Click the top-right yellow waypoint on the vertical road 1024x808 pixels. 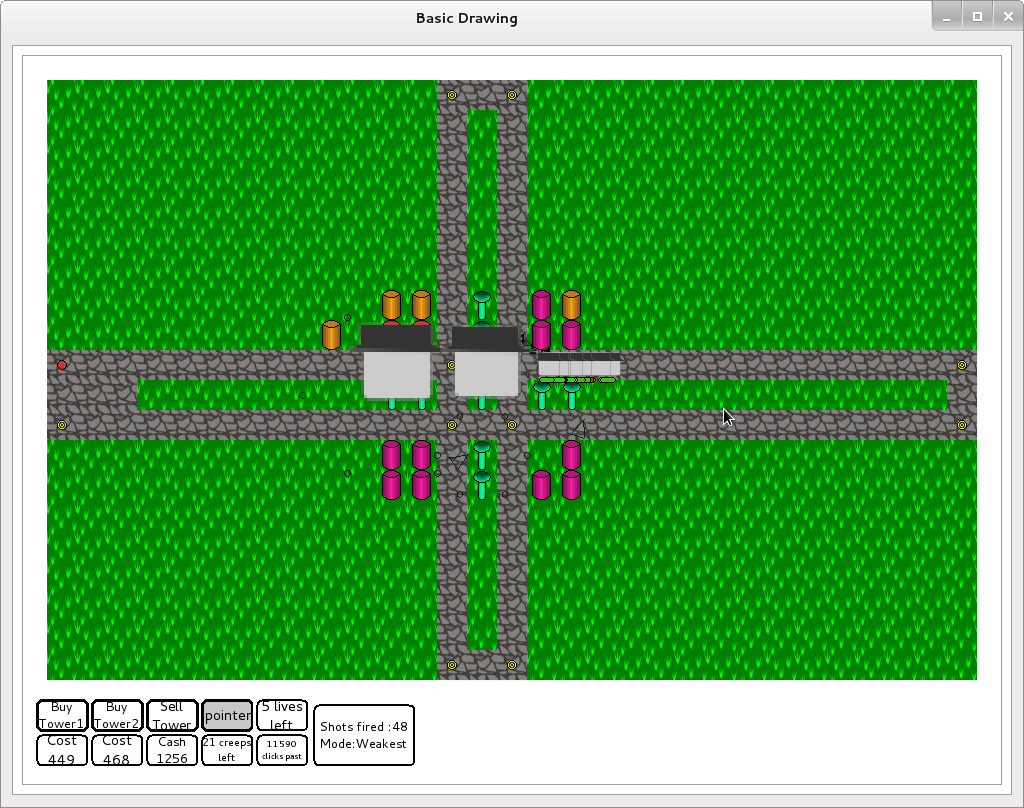(512, 95)
